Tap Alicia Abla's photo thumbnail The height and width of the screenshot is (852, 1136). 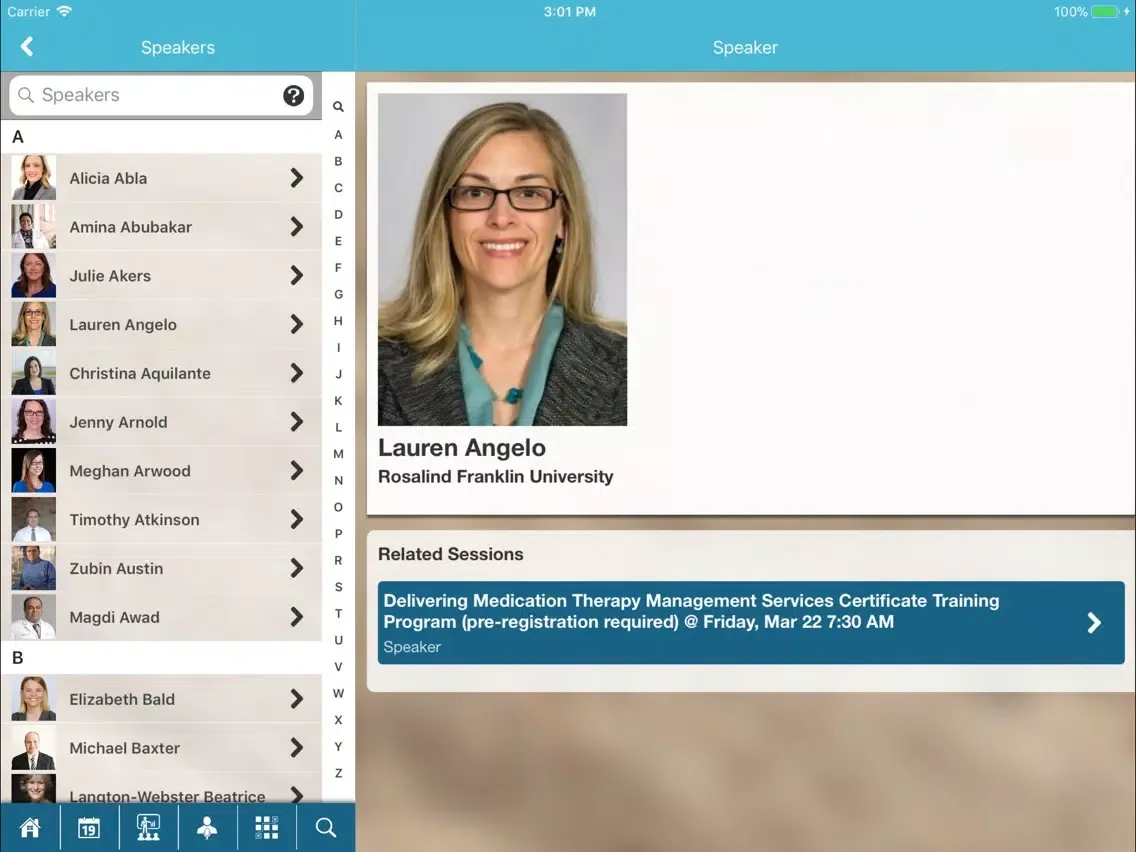coord(33,178)
